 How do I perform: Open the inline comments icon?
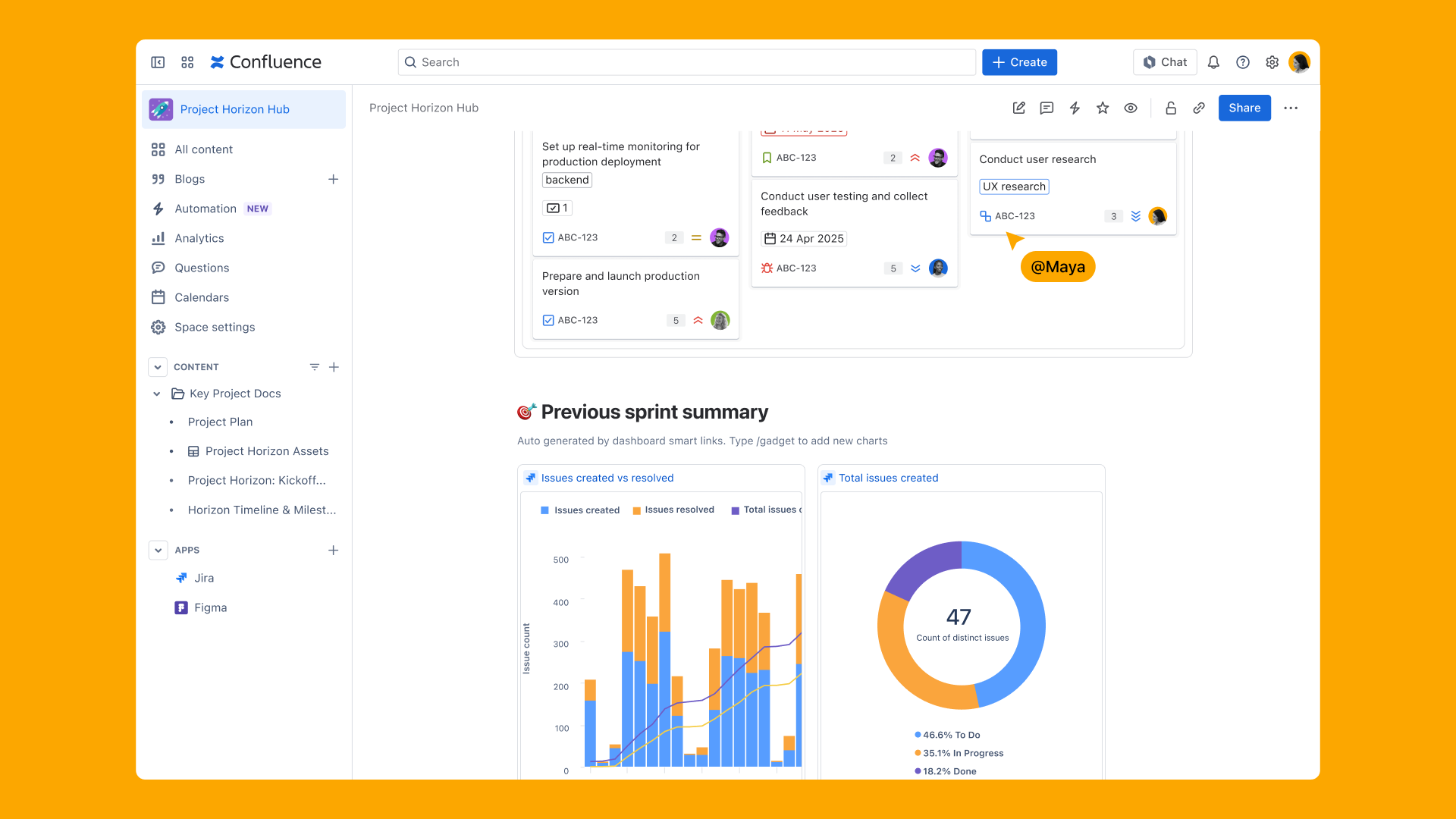pyautogui.click(x=1046, y=108)
